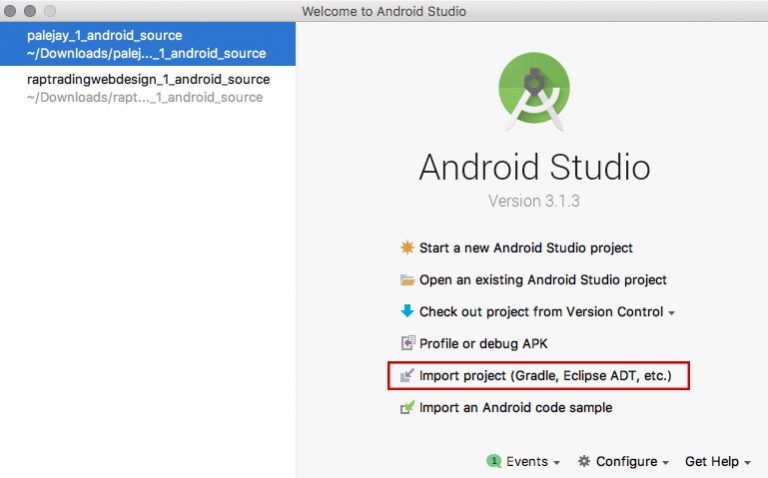
Task: Select Start a new Android Studio project text
Action: [x=526, y=248]
